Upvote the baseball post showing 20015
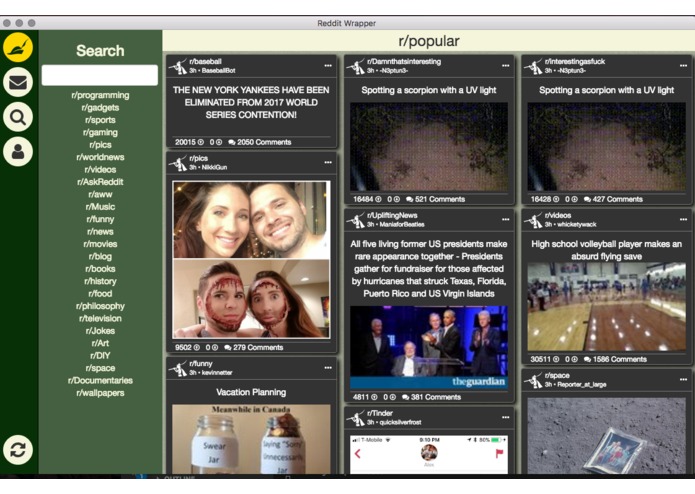 (x=200, y=142)
